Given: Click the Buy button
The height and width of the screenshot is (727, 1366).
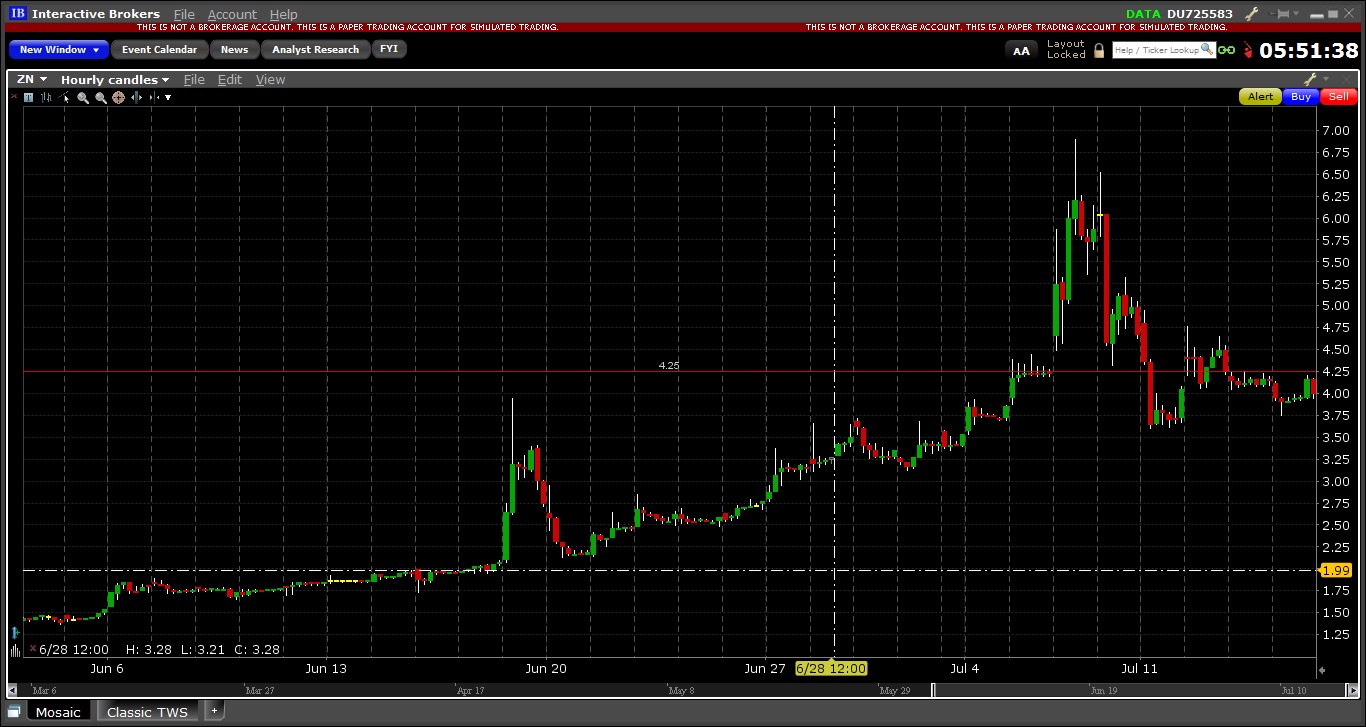Looking at the screenshot, I should pyautogui.click(x=1300, y=96).
